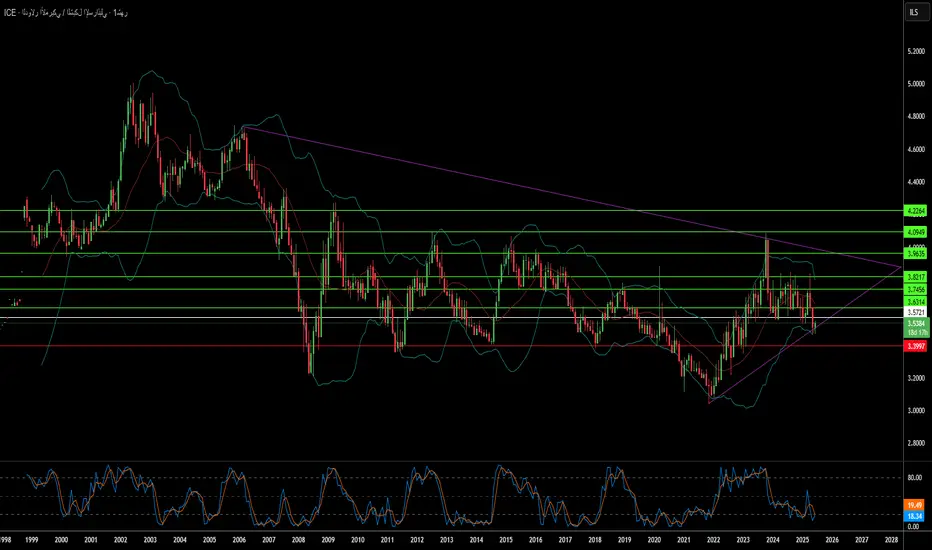Click 2019 on the time axis
The height and width of the screenshot is (550, 932).
[x=624, y=540]
